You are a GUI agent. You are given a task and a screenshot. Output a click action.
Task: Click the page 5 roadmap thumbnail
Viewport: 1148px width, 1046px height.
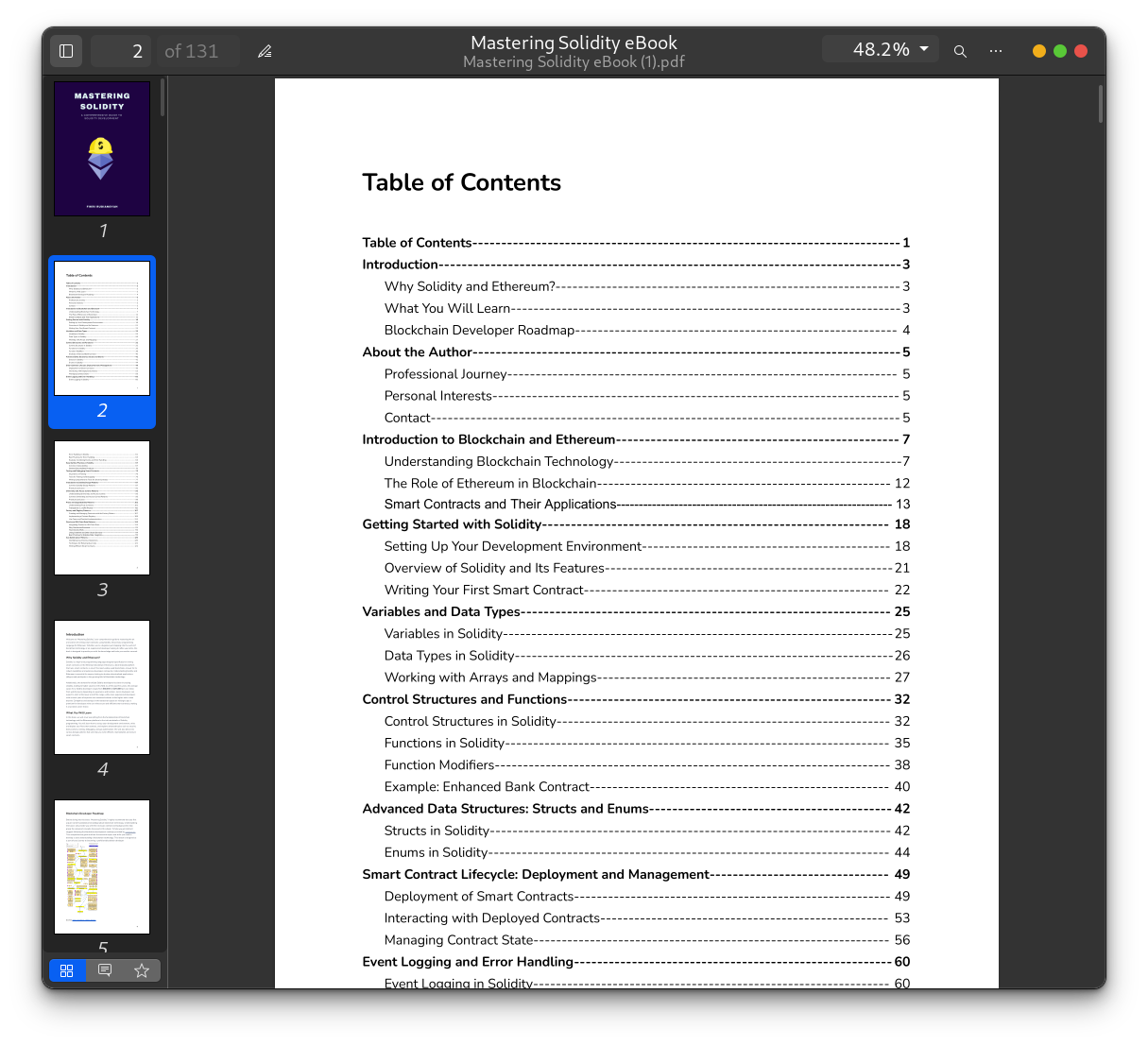(102, 866)
